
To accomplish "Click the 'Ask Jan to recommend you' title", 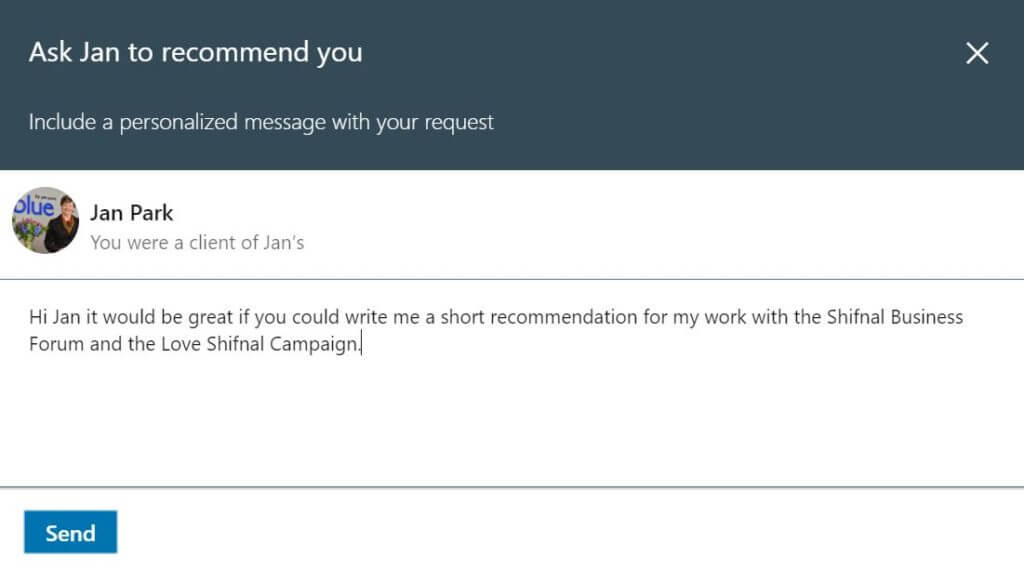I will coord(195,53).
